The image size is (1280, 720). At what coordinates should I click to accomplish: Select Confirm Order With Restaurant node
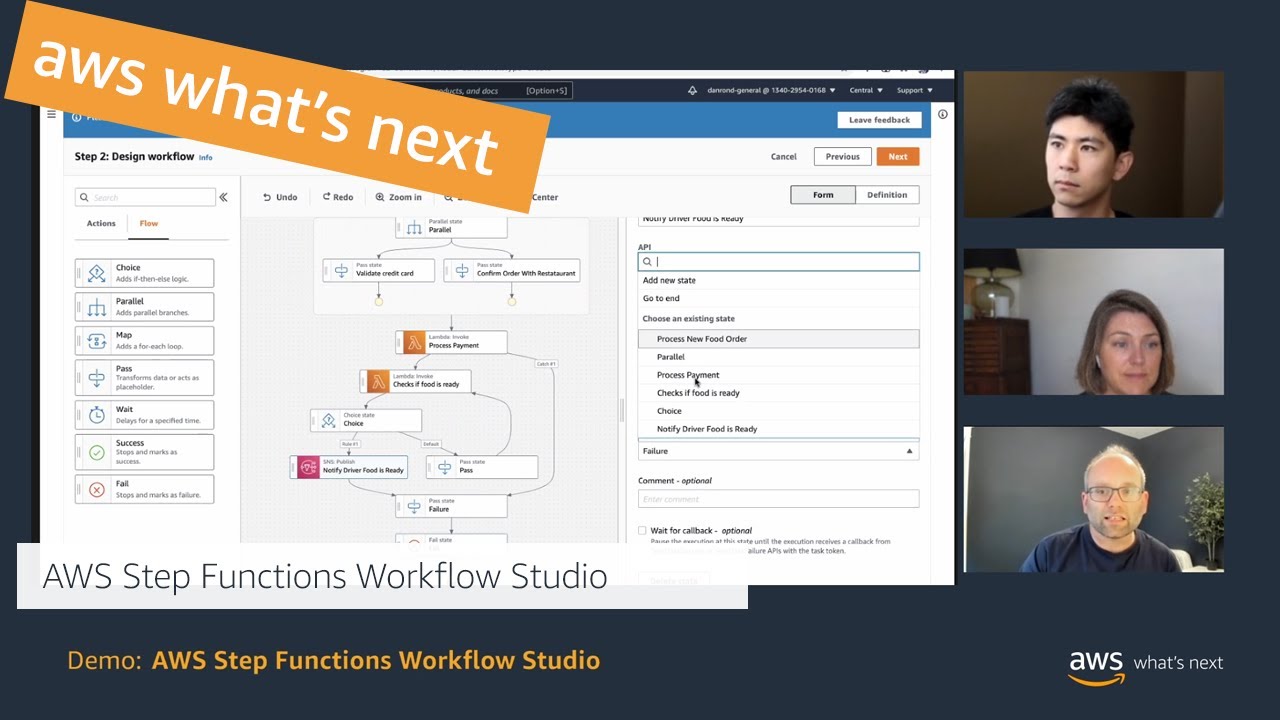(x=512, y=270)
